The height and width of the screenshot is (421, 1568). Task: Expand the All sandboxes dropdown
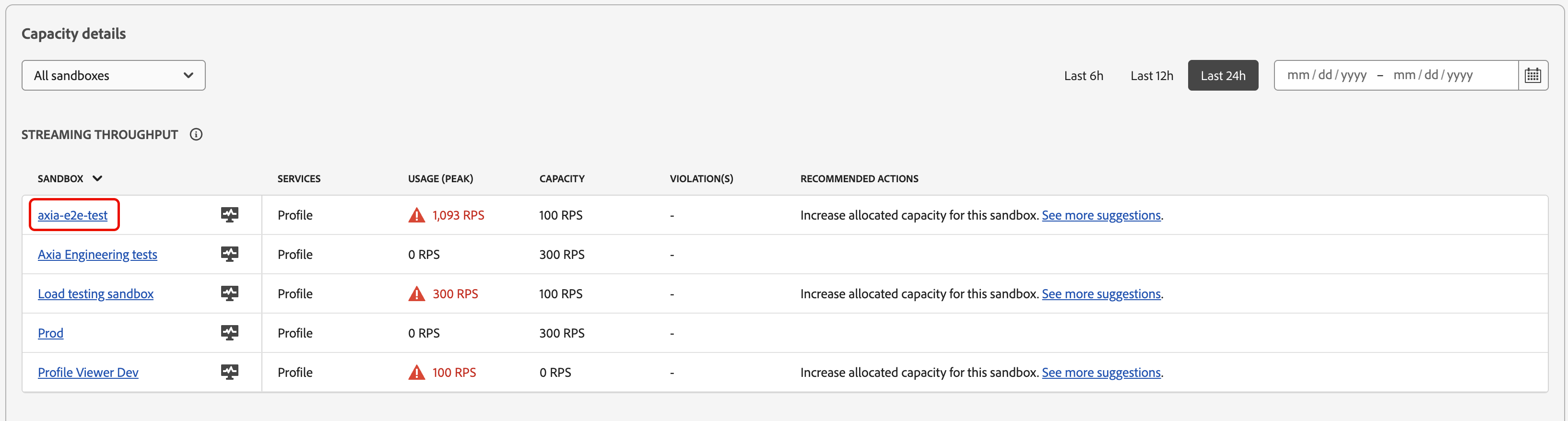(x=113, y=75)
